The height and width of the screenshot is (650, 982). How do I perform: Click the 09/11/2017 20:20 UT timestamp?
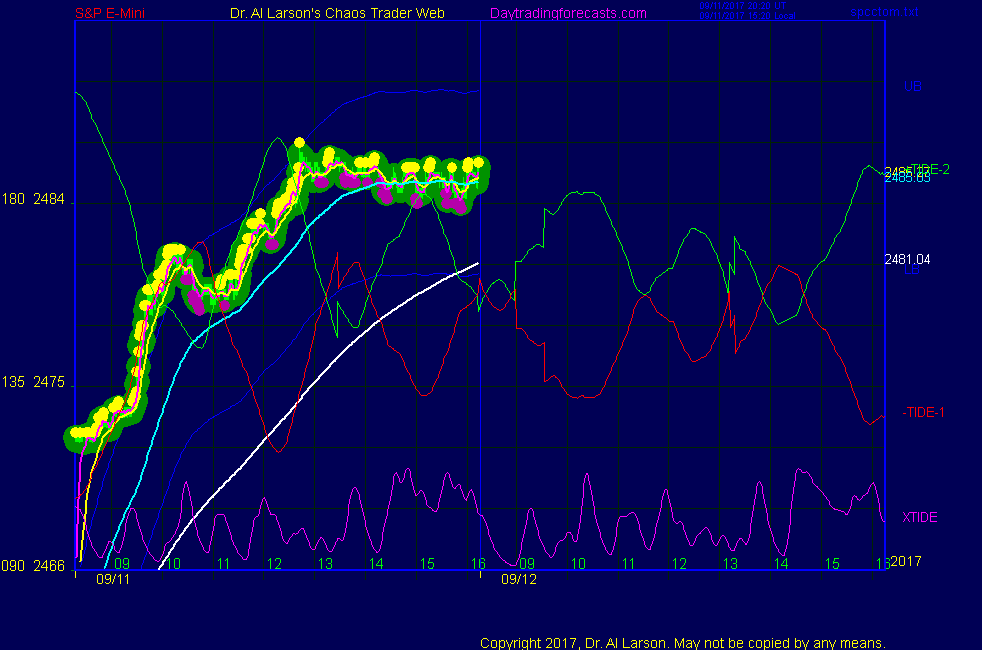743,5
